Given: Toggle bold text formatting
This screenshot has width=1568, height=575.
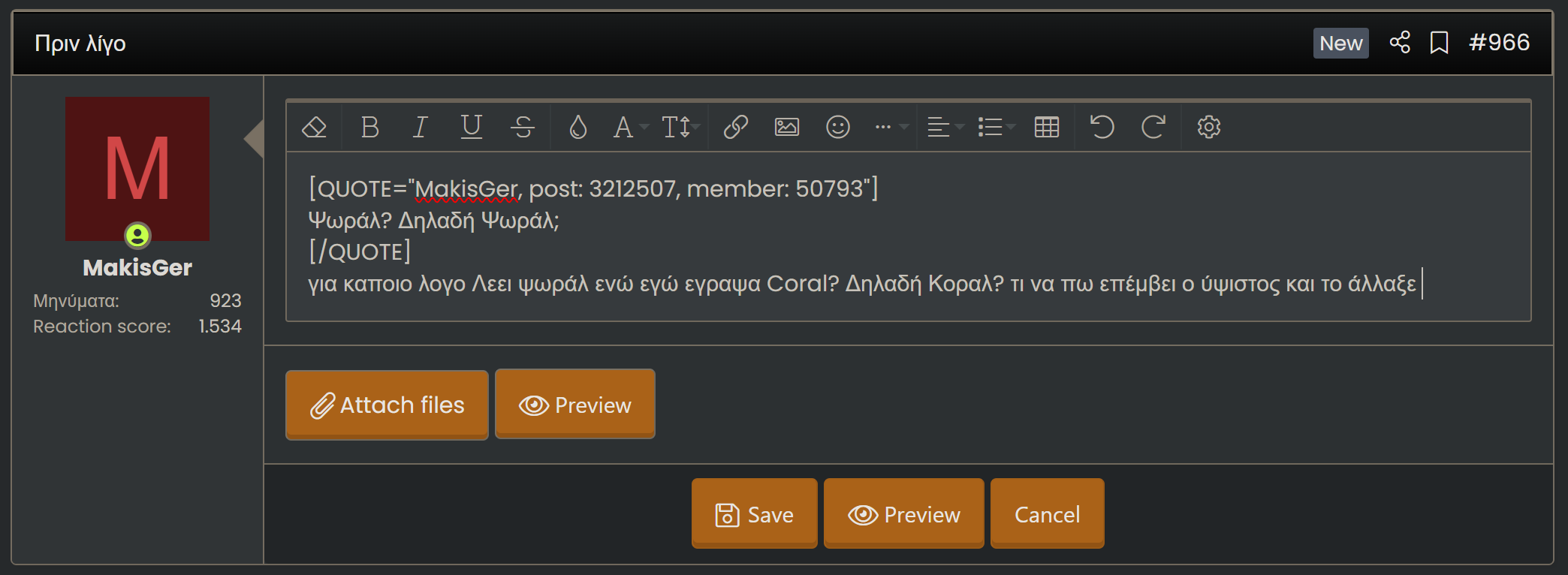Looking at the screenshot, I should [x=369, y=127].
